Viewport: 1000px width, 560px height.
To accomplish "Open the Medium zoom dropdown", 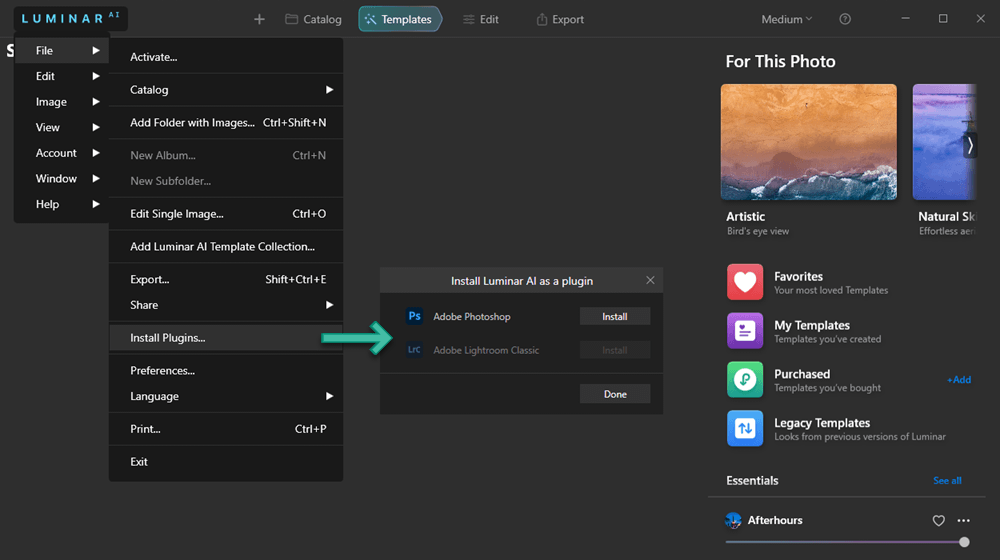I will pos(786,19).
